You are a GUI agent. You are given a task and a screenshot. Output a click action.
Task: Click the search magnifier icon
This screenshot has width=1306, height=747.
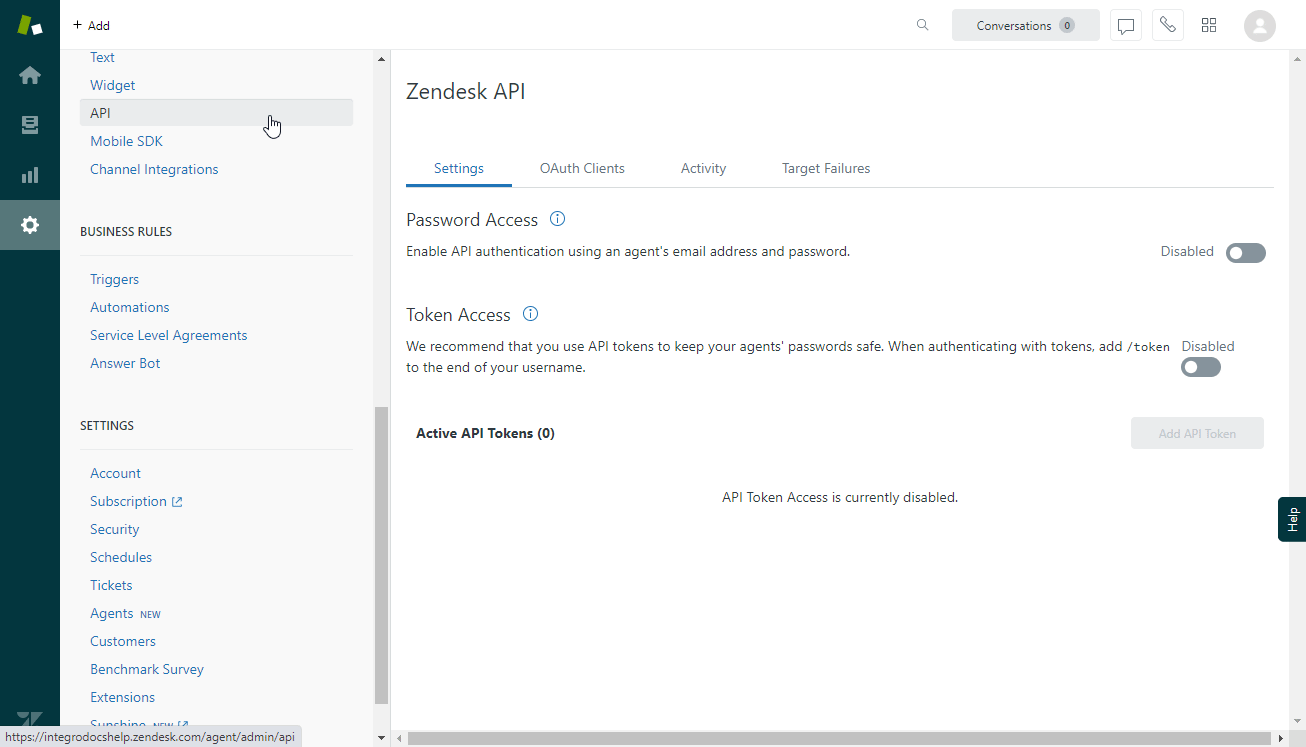point(923,25)
